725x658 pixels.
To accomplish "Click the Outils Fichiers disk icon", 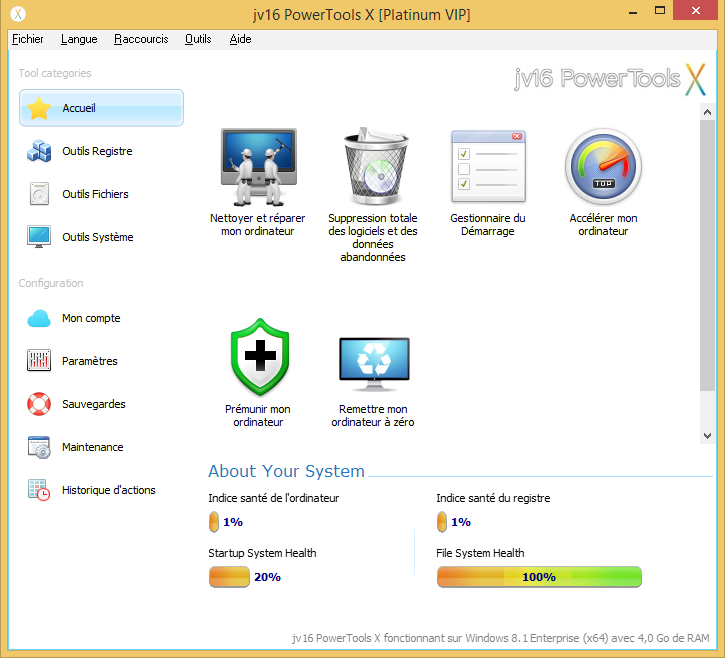I will 39,194.
